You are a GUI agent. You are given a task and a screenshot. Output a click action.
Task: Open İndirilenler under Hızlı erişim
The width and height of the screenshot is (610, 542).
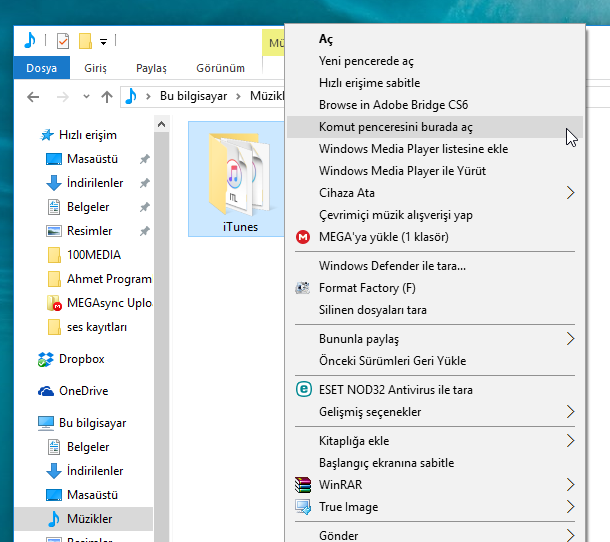pyautogui.click(x=95, y=183)
